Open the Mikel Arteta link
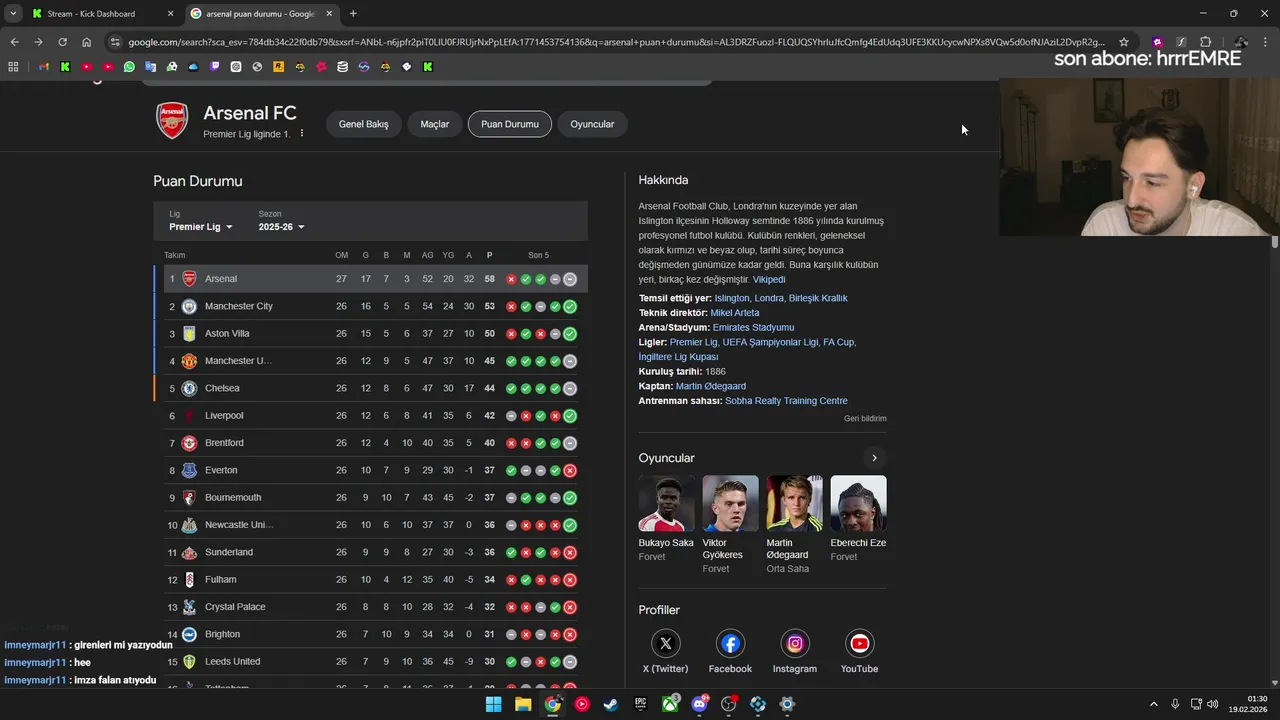 click(x=735, y=313)
